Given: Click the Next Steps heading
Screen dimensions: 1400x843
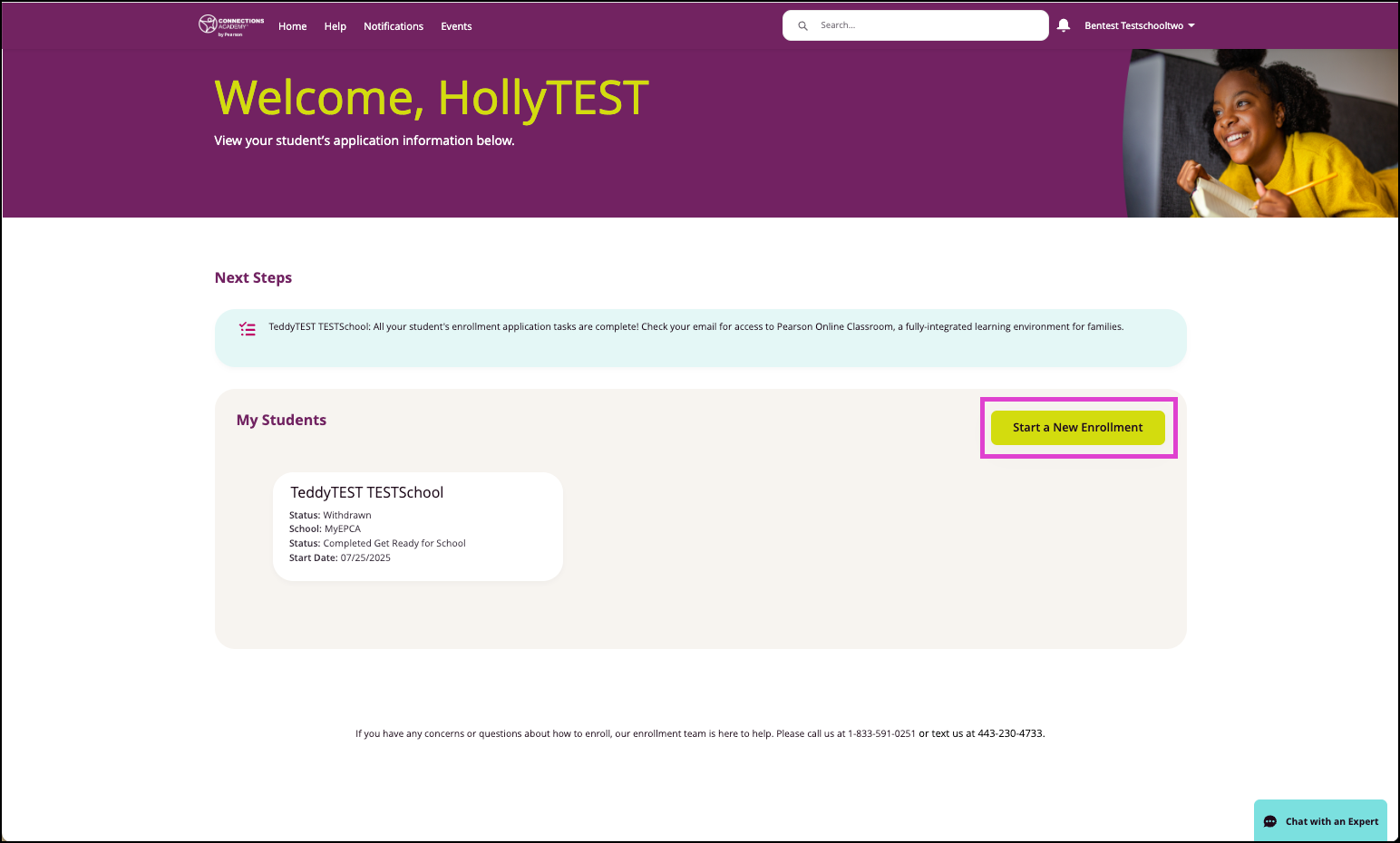Looking at the screenshot, I should point(253,277).
